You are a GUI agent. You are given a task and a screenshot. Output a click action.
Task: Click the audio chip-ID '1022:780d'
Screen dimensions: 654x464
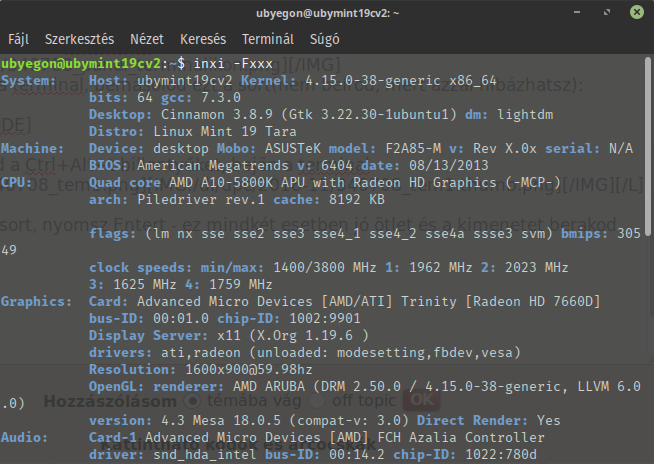click(501, 454)
